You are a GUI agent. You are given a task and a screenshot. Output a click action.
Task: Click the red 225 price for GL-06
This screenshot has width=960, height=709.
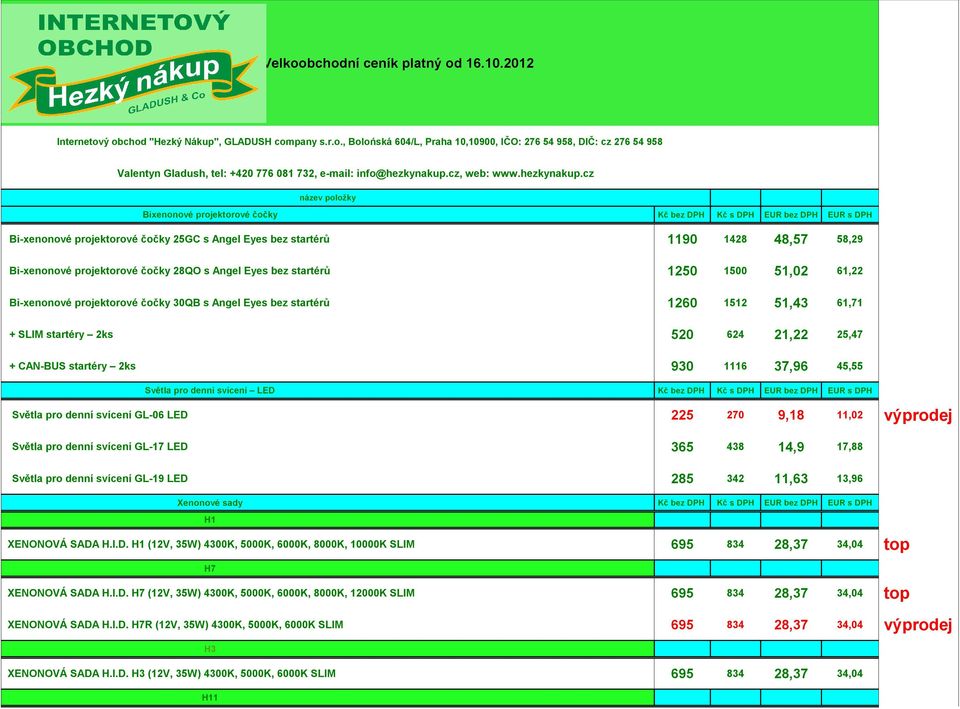point(682,416)
